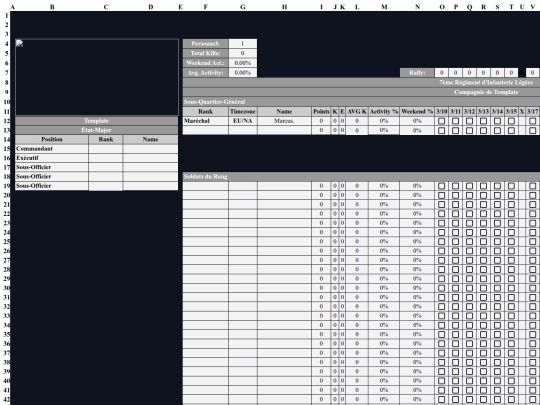The width and height of the screenshot is (540, 405).
Task: Click the empty Name cell in row 13
Action: [284, 130]
